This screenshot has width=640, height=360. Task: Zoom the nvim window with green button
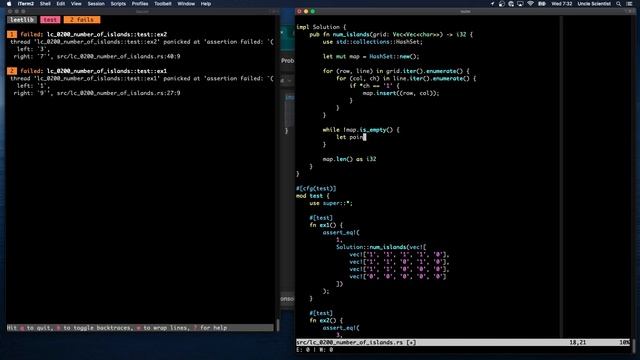pos(313,11)
